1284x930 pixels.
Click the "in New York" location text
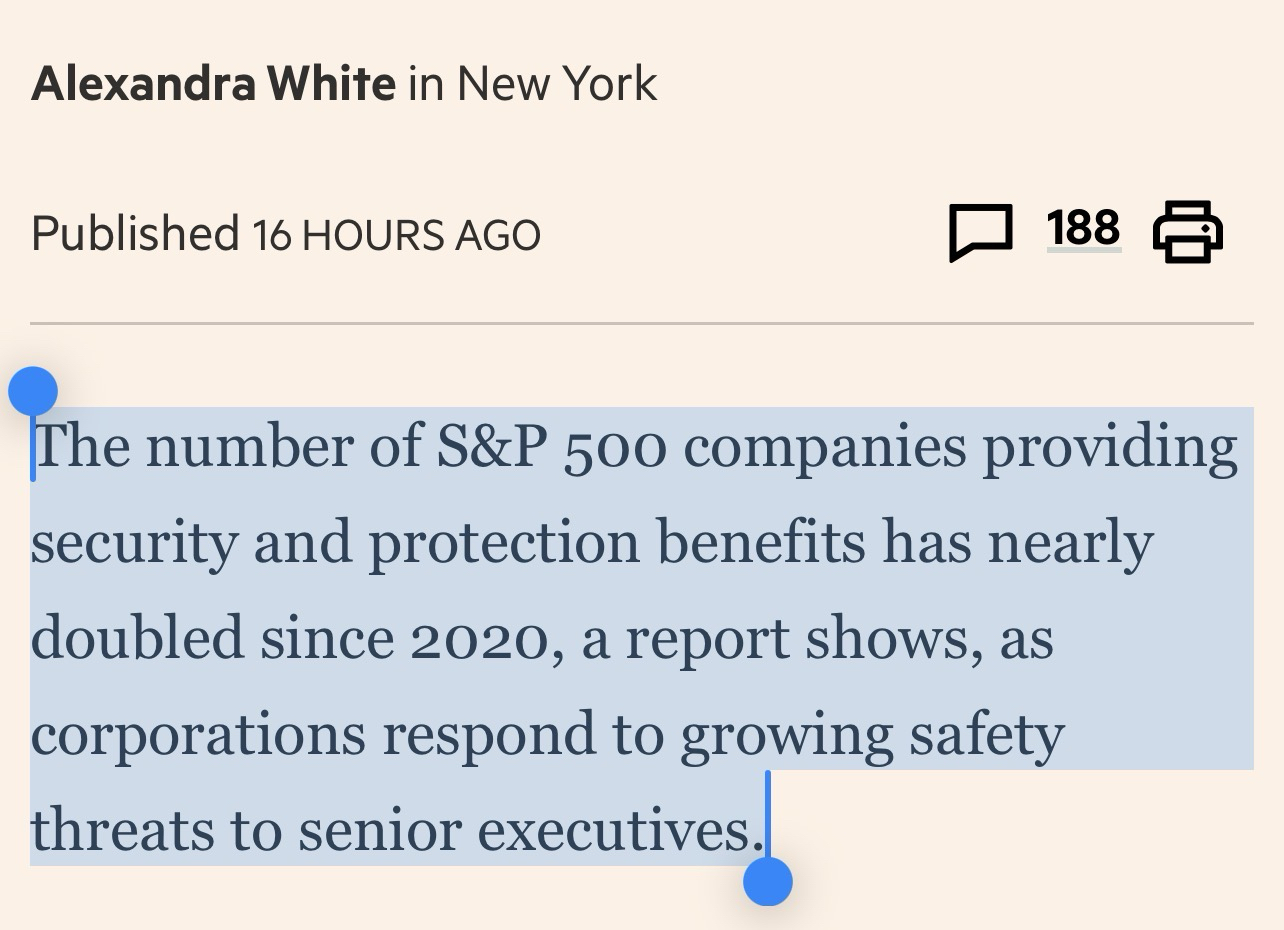pos(532,84)
